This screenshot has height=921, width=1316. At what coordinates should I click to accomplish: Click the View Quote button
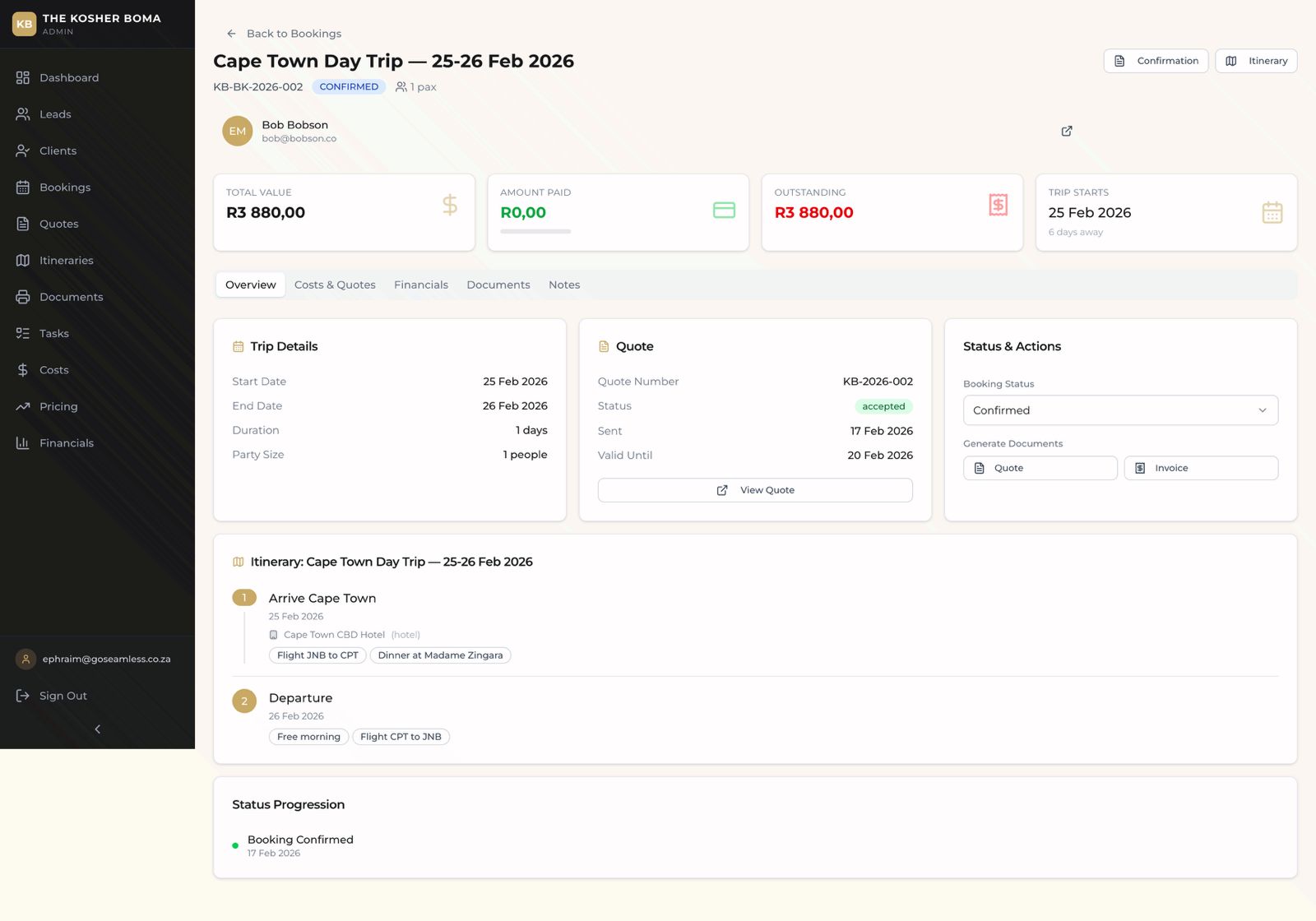pyautogui.click(x=755, y=490)
